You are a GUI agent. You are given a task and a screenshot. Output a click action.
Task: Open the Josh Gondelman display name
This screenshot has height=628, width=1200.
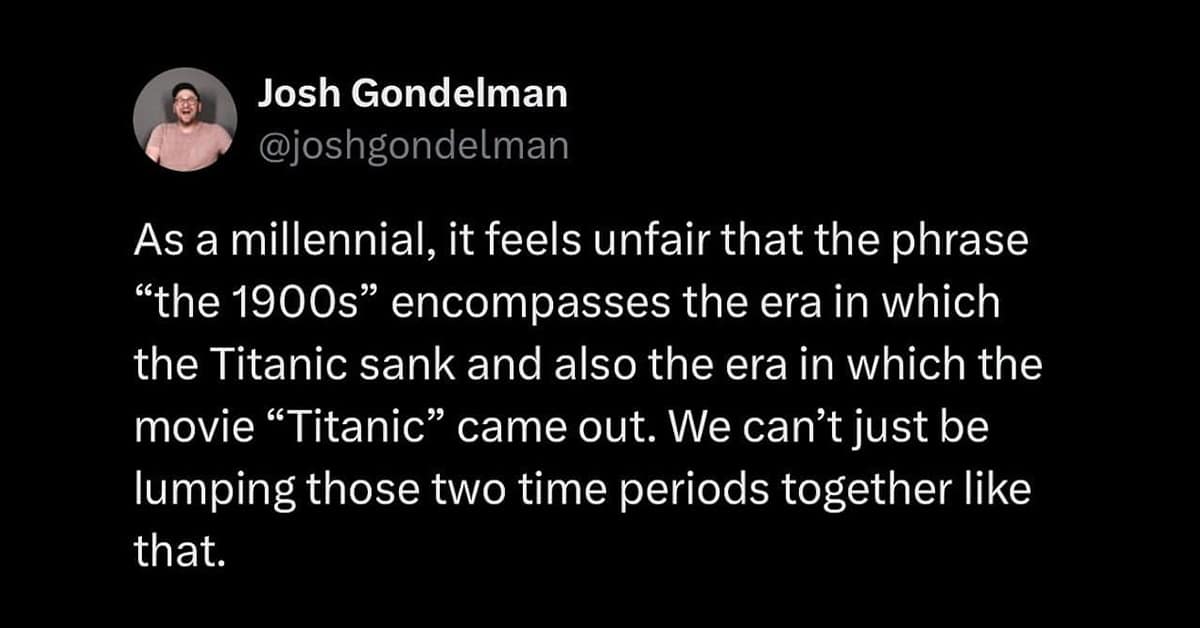coord(412,95)
